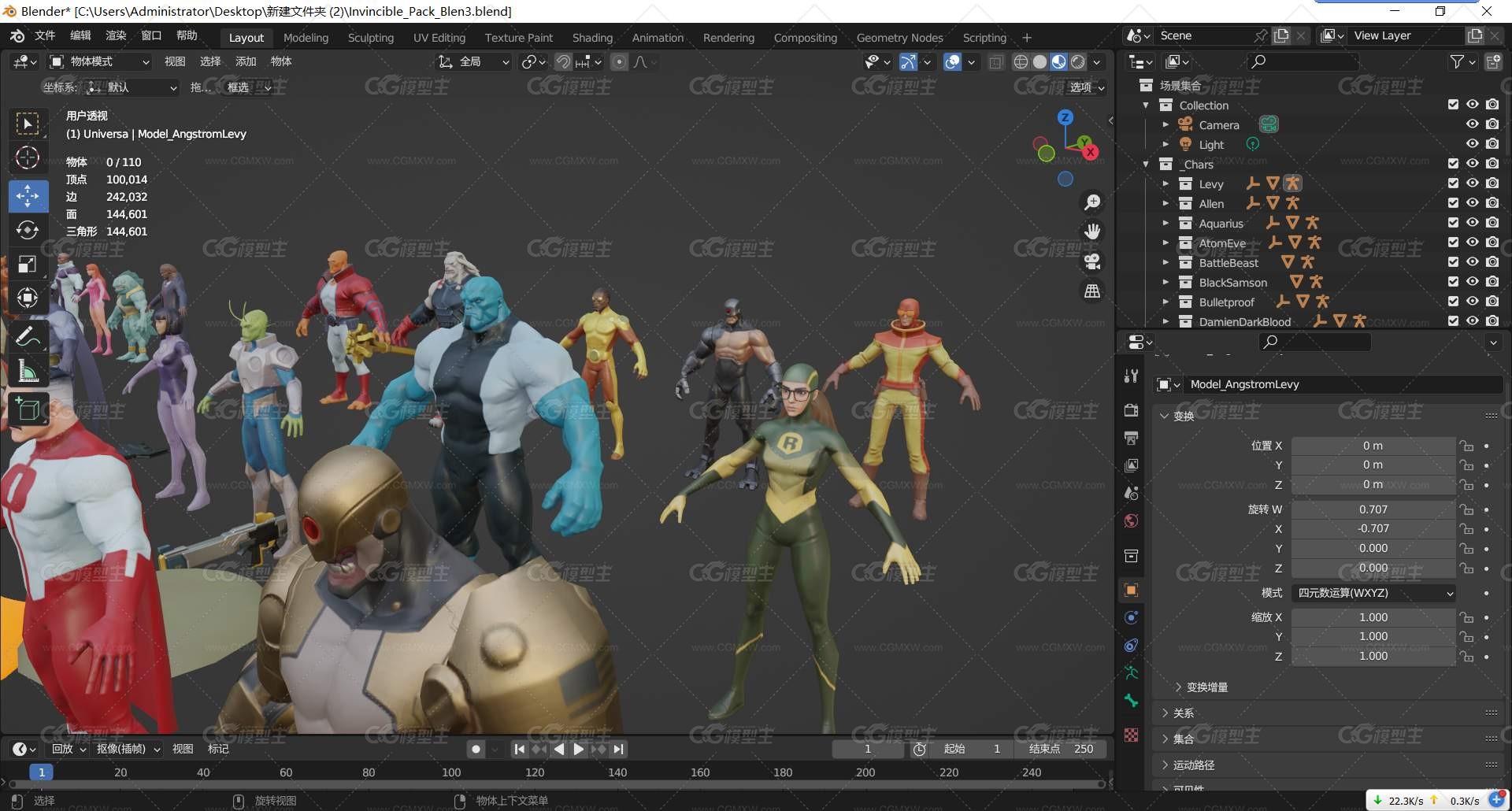Select the Add Cube tool
The image size is (1512, 811).
click(x=28, y=409)
